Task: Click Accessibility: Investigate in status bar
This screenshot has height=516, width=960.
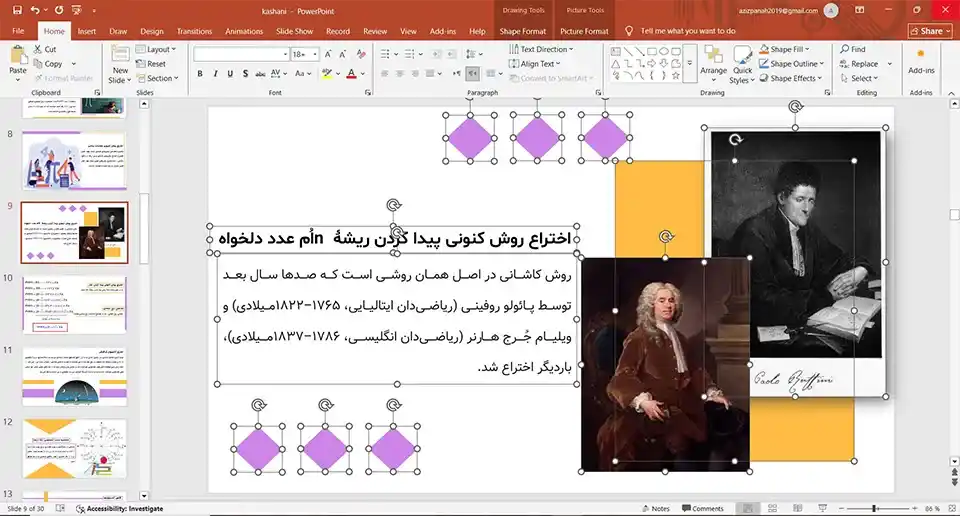Action: point(120,509)
